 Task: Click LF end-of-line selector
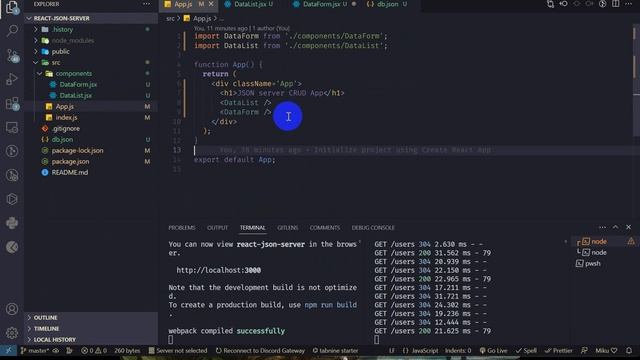[392, 350]
